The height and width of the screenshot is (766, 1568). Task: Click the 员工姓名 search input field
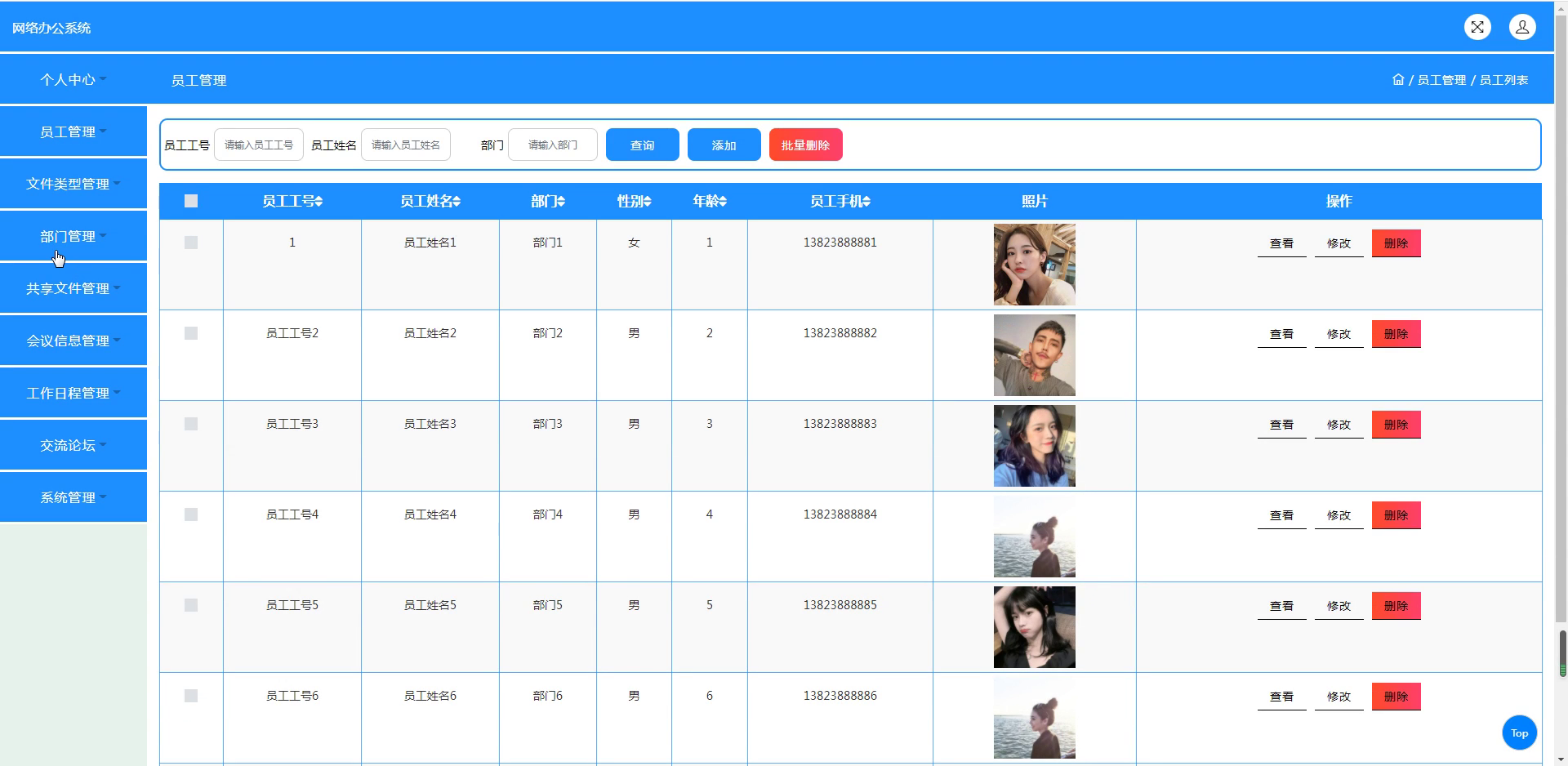406,145
